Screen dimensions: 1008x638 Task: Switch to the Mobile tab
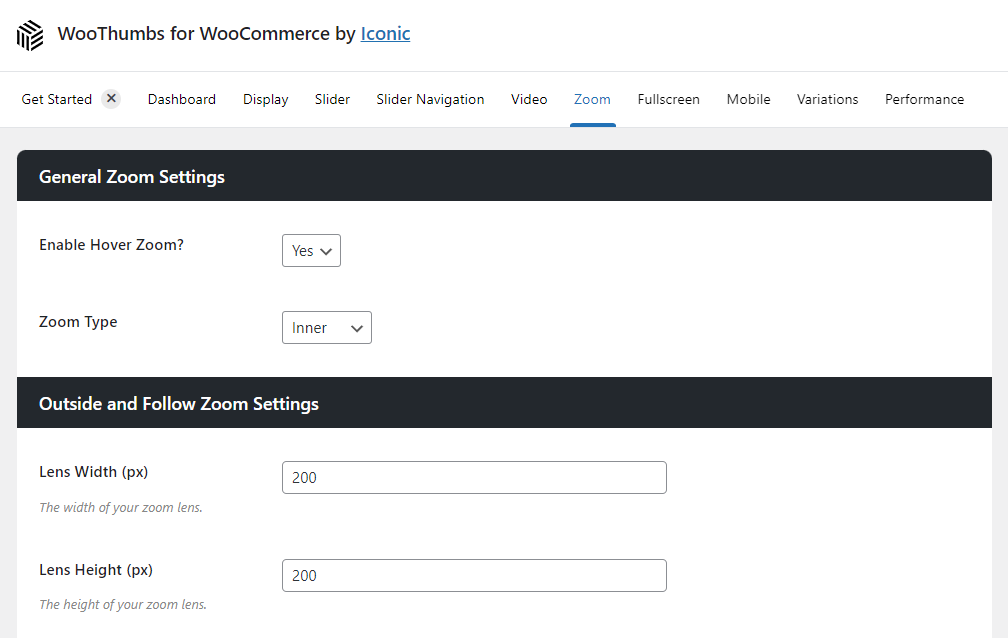pyautogui.click(x=748, y=99)
